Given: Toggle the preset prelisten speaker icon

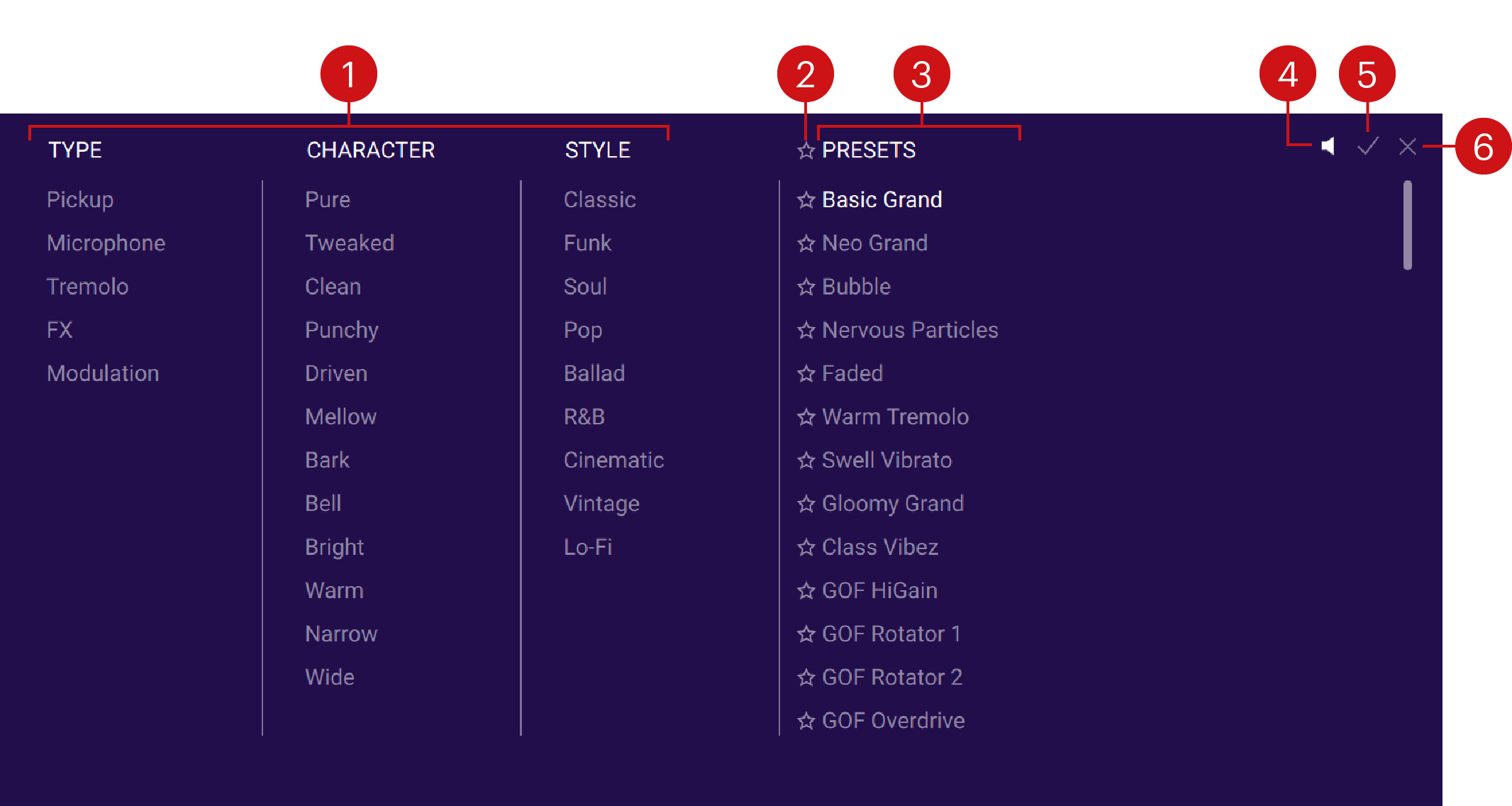Looking at the screenshot, I should click(x=1328, y=147).
